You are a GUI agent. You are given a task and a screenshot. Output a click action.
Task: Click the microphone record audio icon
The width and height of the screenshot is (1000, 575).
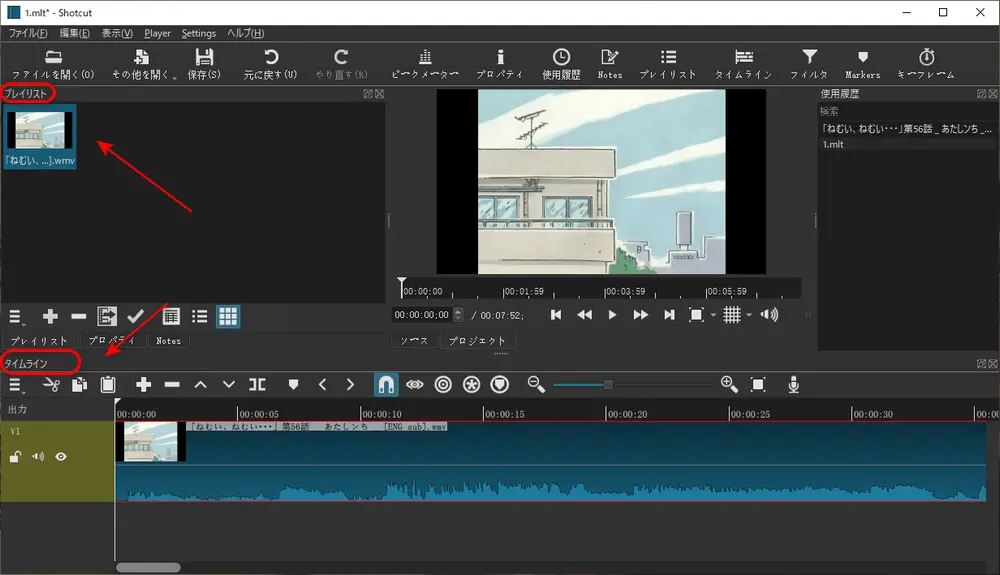coord(793,385)
